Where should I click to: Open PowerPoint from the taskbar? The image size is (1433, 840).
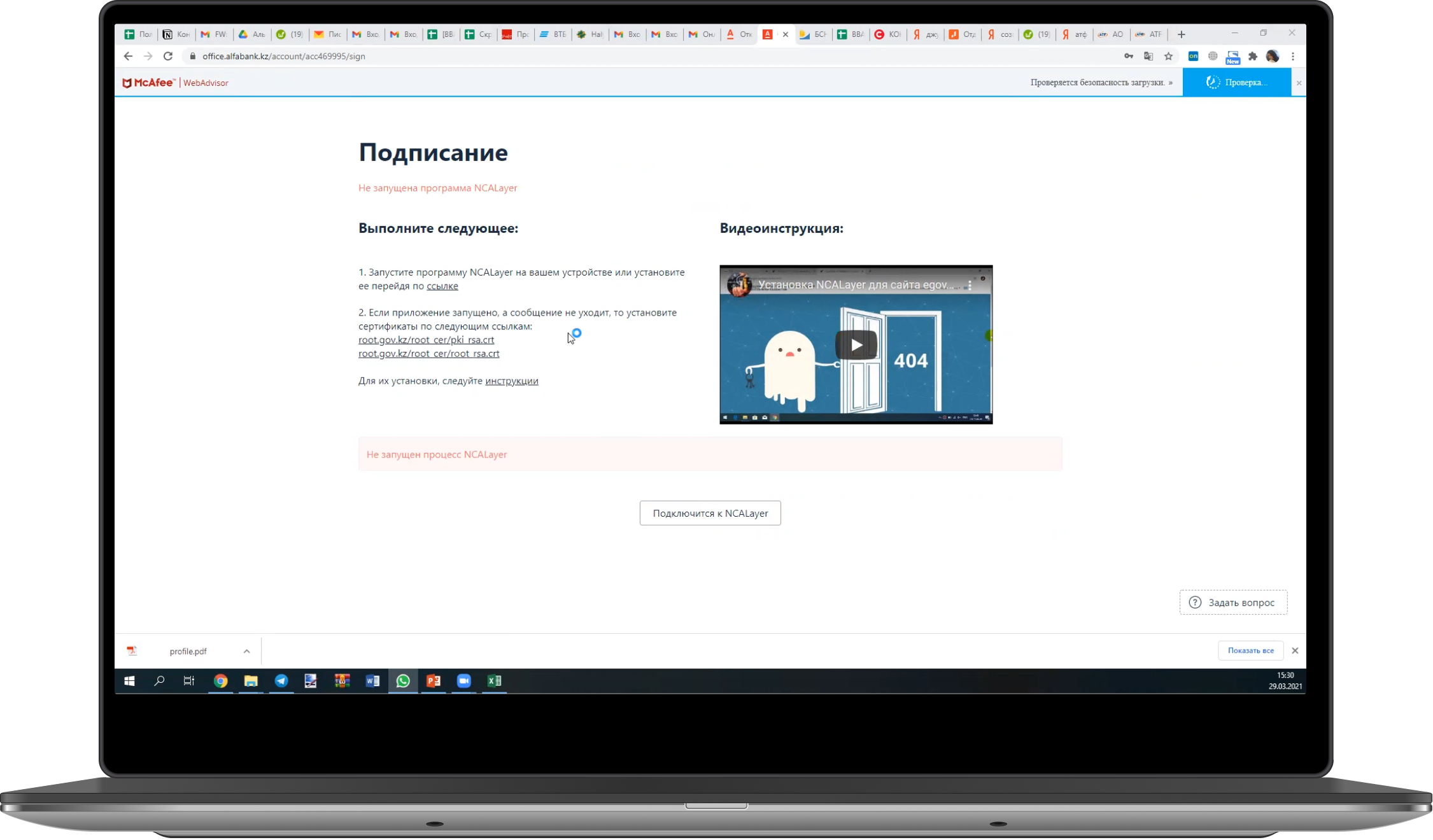[434, 681]
